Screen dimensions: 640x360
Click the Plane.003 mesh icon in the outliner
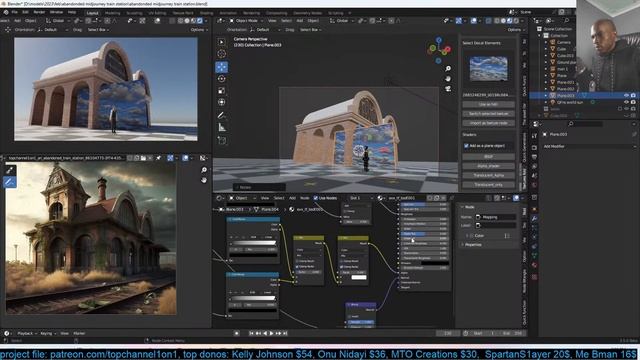point(553,96)
